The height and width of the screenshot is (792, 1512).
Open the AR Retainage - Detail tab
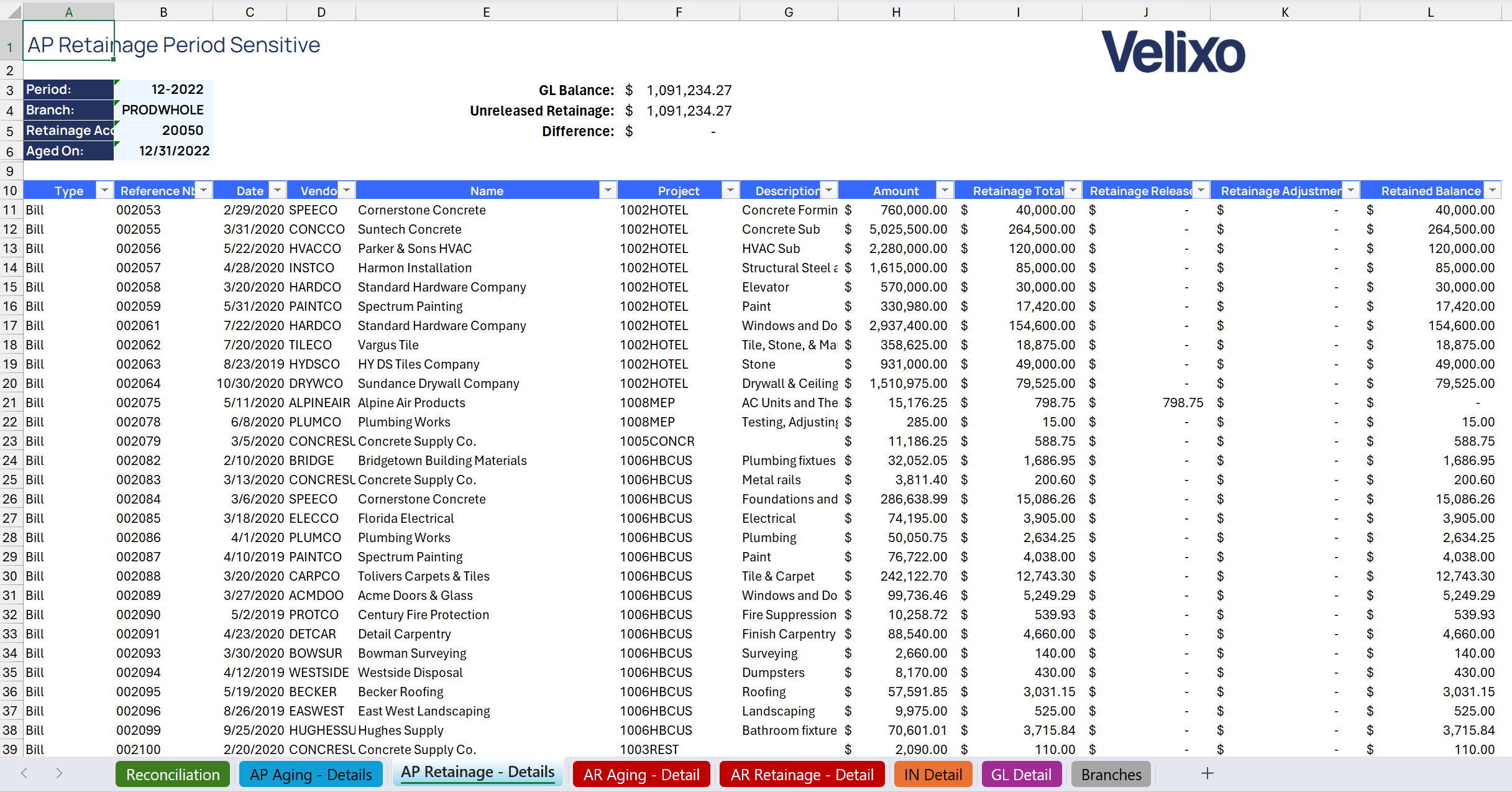pyautogui.click(x=802, y=775)
